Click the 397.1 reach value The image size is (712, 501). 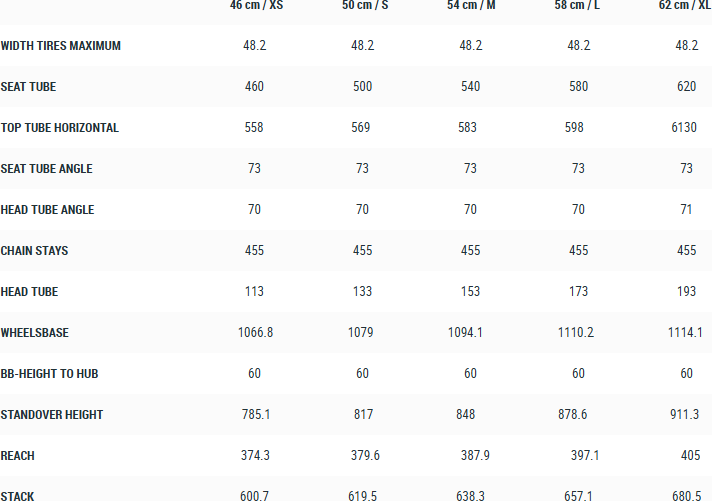coord(585,456)
